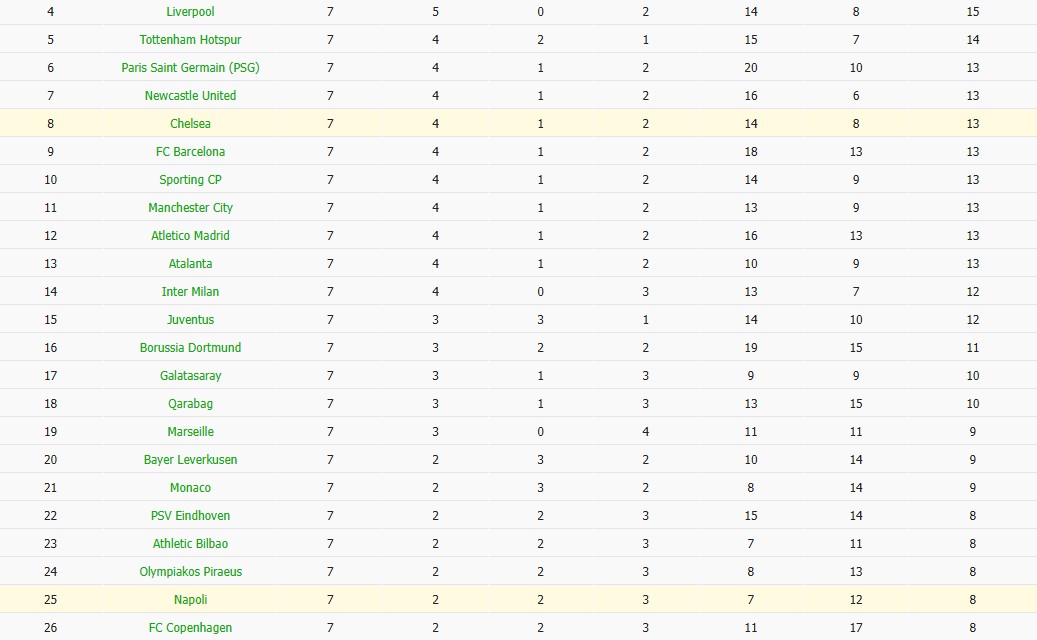The height and width of the screenshot is (640, 1037).
Task: Click the highlighted Napoli team link
Action: tap(190, 600)
